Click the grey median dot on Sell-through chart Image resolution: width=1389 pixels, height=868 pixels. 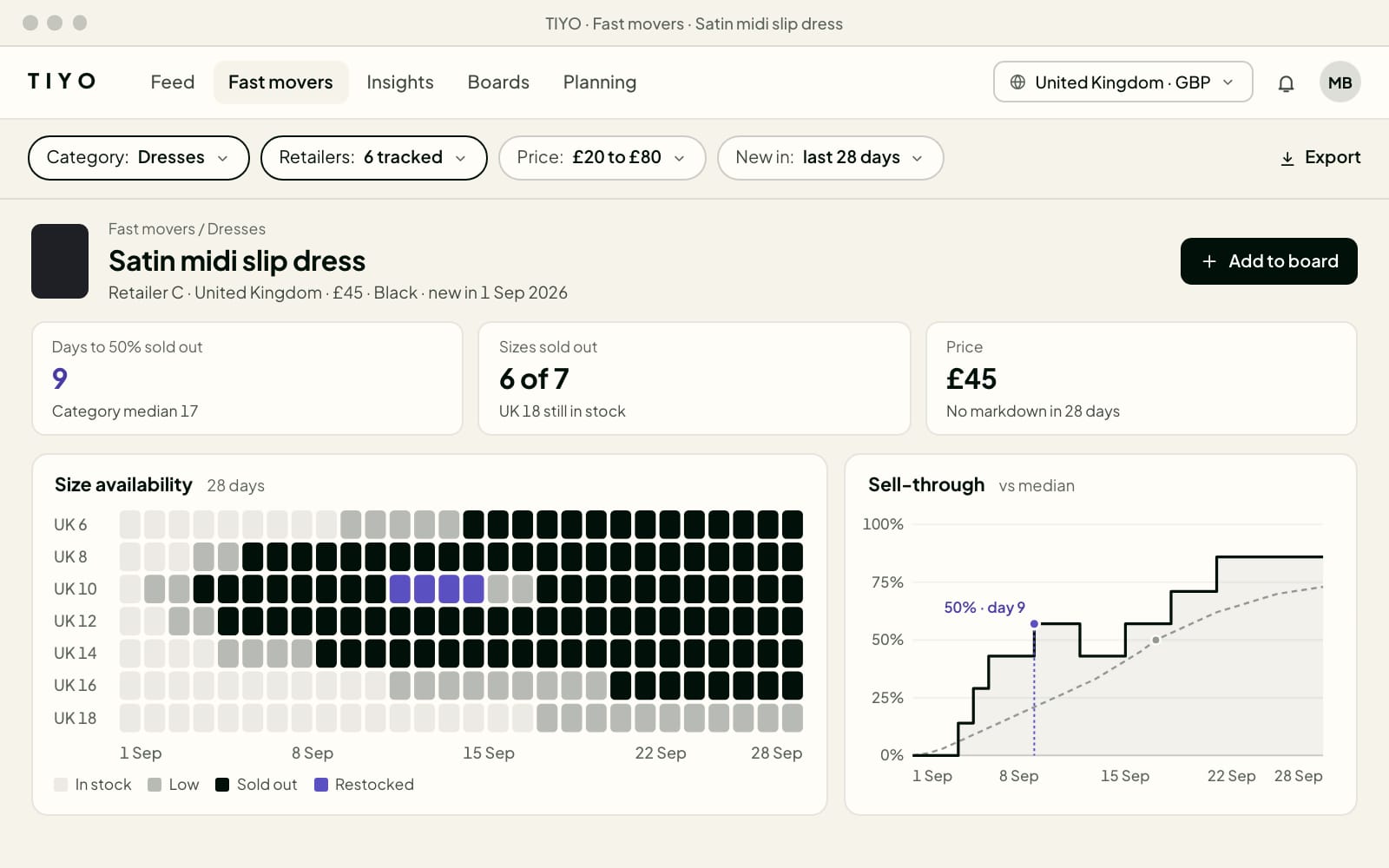(1155, 640)
